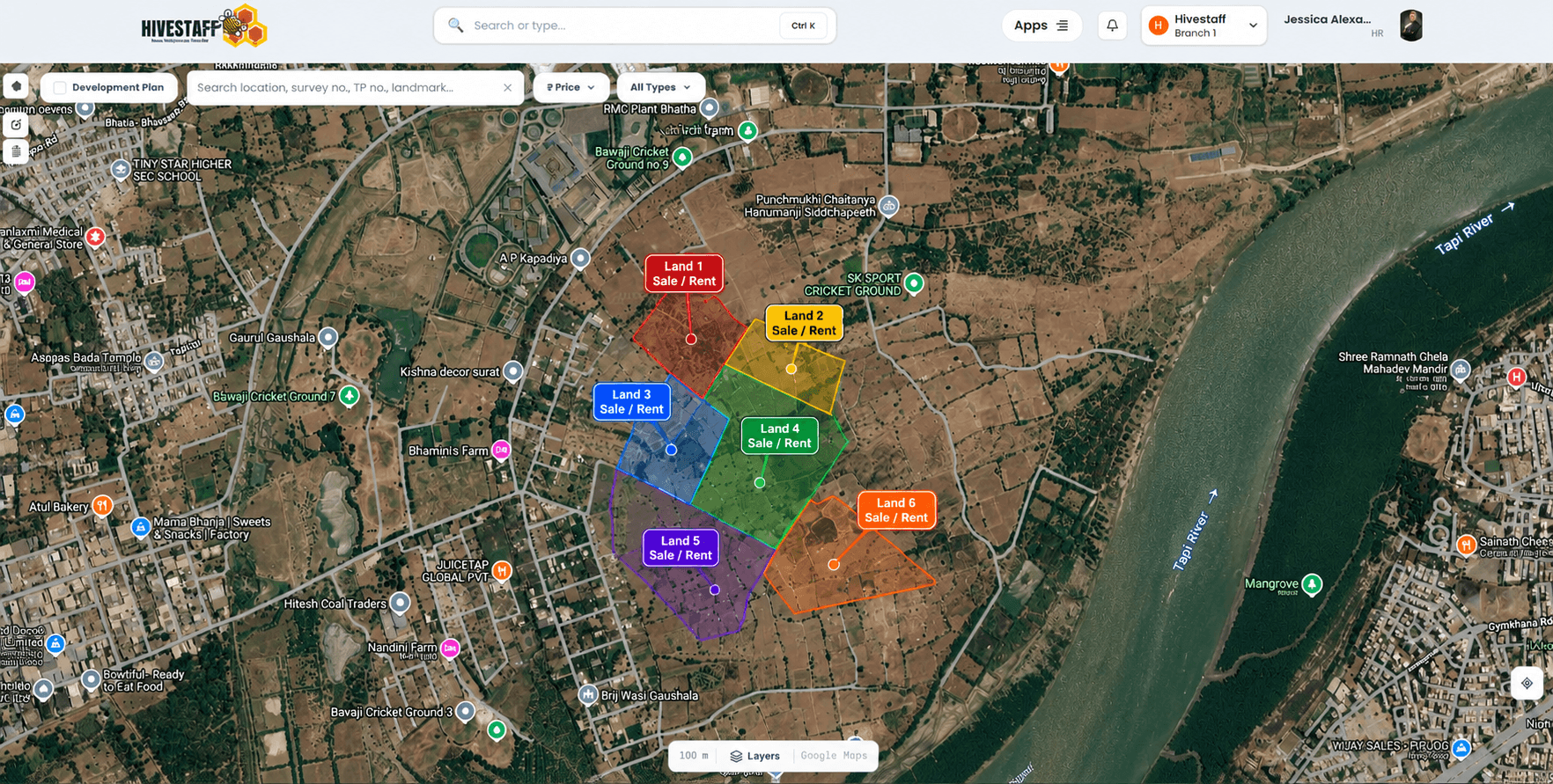Click the Anlaxmi Medical store pin
The width and height of the screenshot is (1553, 784).
[95, 237]
